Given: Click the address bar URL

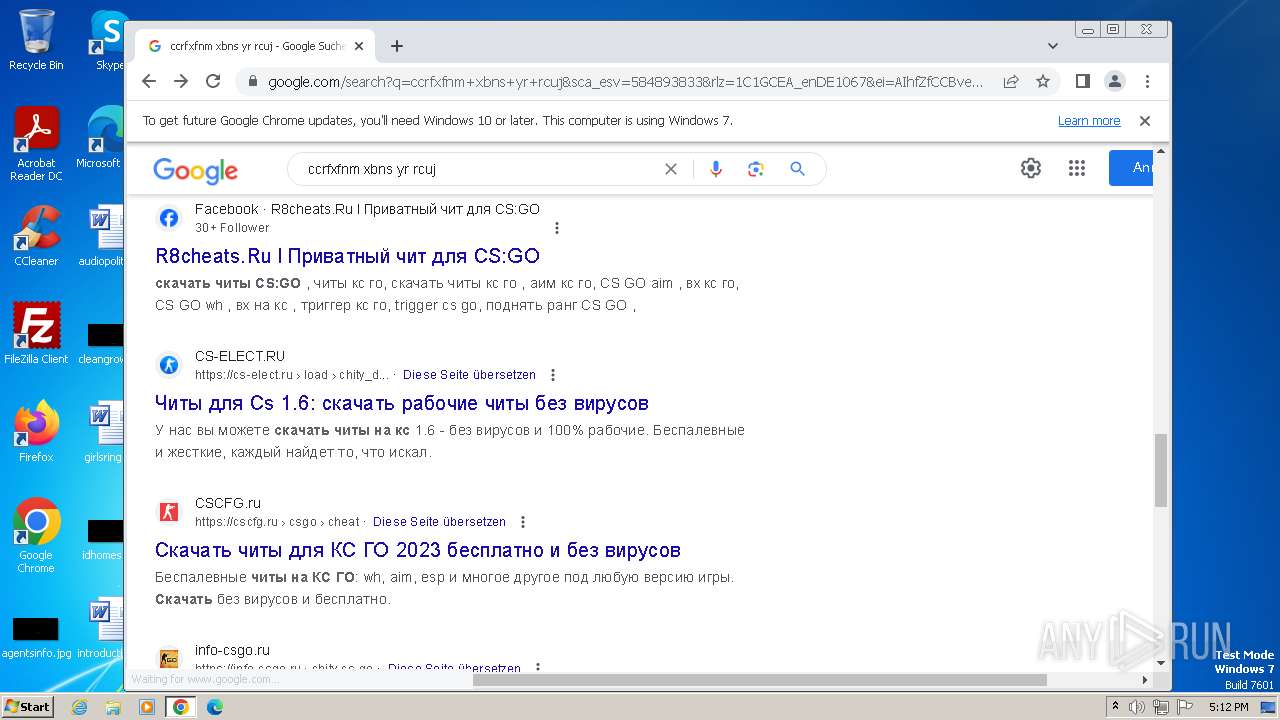Looking at the screenshot, I should tap(625, 81).
